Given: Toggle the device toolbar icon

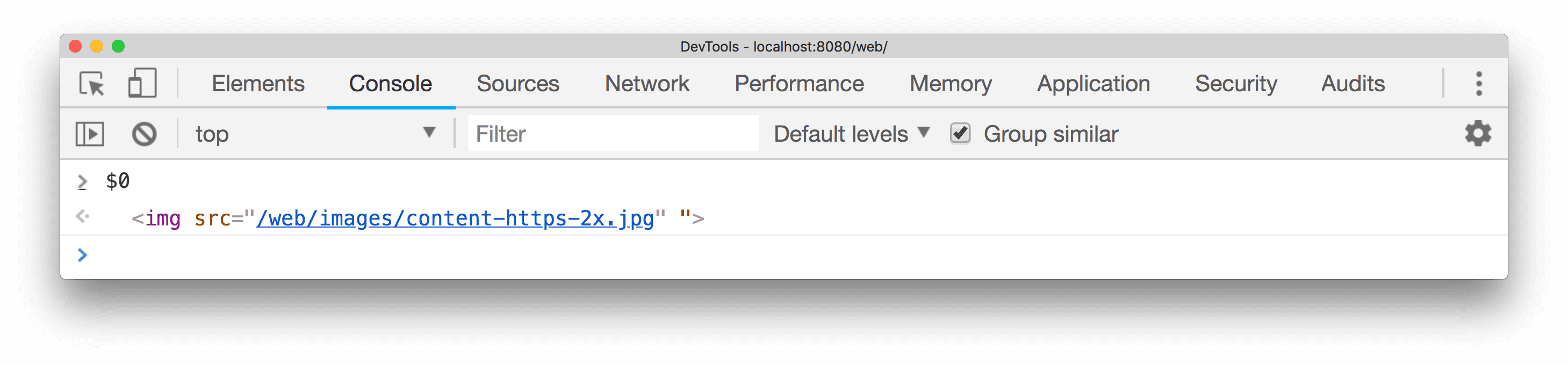Looking at the screenshot, I should tap(141, 84).
